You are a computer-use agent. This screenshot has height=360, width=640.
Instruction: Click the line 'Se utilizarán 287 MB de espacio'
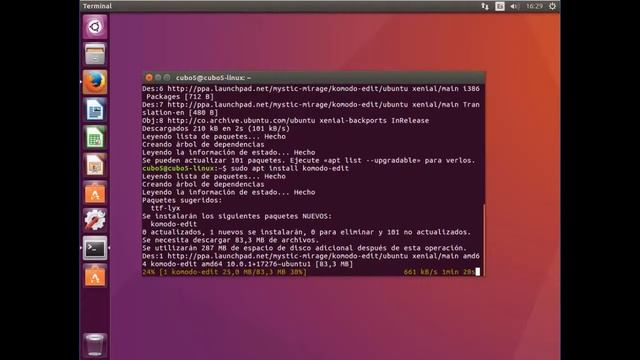[x=304, y=248]
